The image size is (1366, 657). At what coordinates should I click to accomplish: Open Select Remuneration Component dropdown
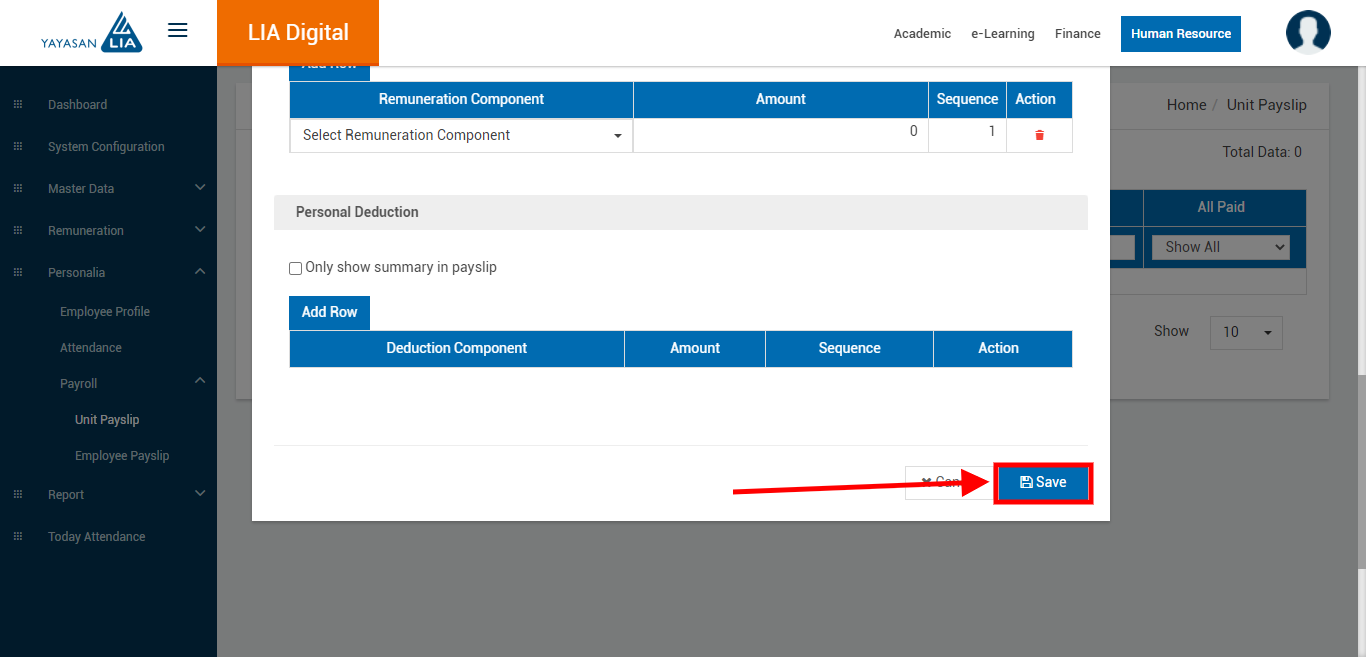click(461, 136)
